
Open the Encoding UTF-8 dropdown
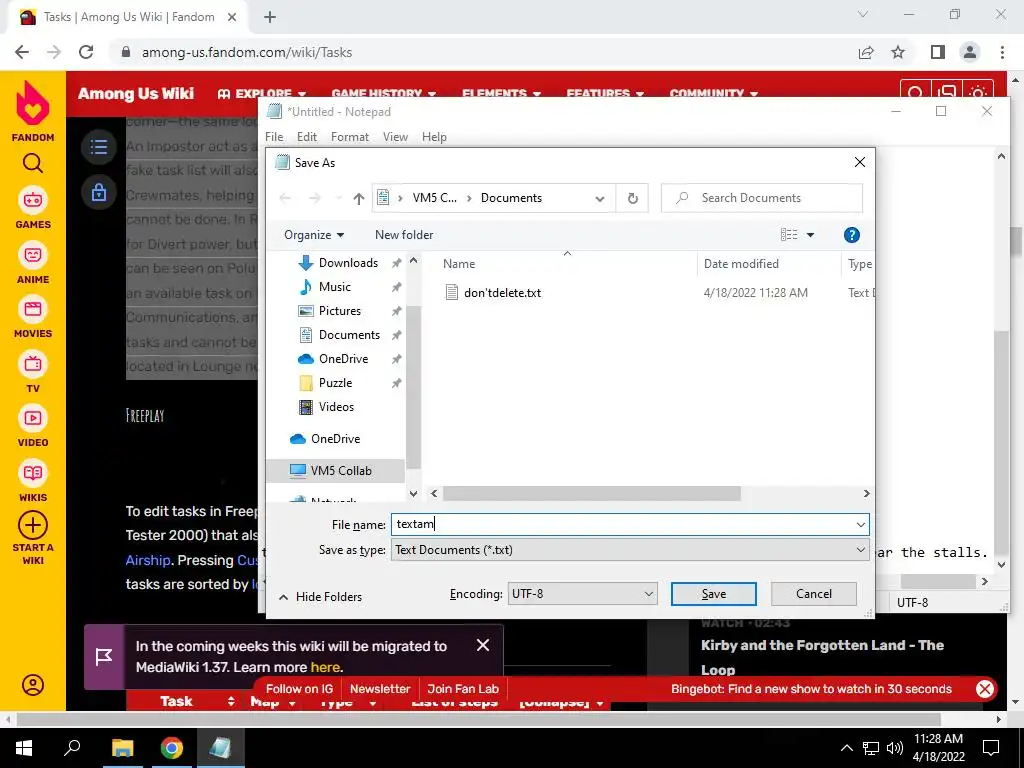pyautogui.click(x=583, y=594)
